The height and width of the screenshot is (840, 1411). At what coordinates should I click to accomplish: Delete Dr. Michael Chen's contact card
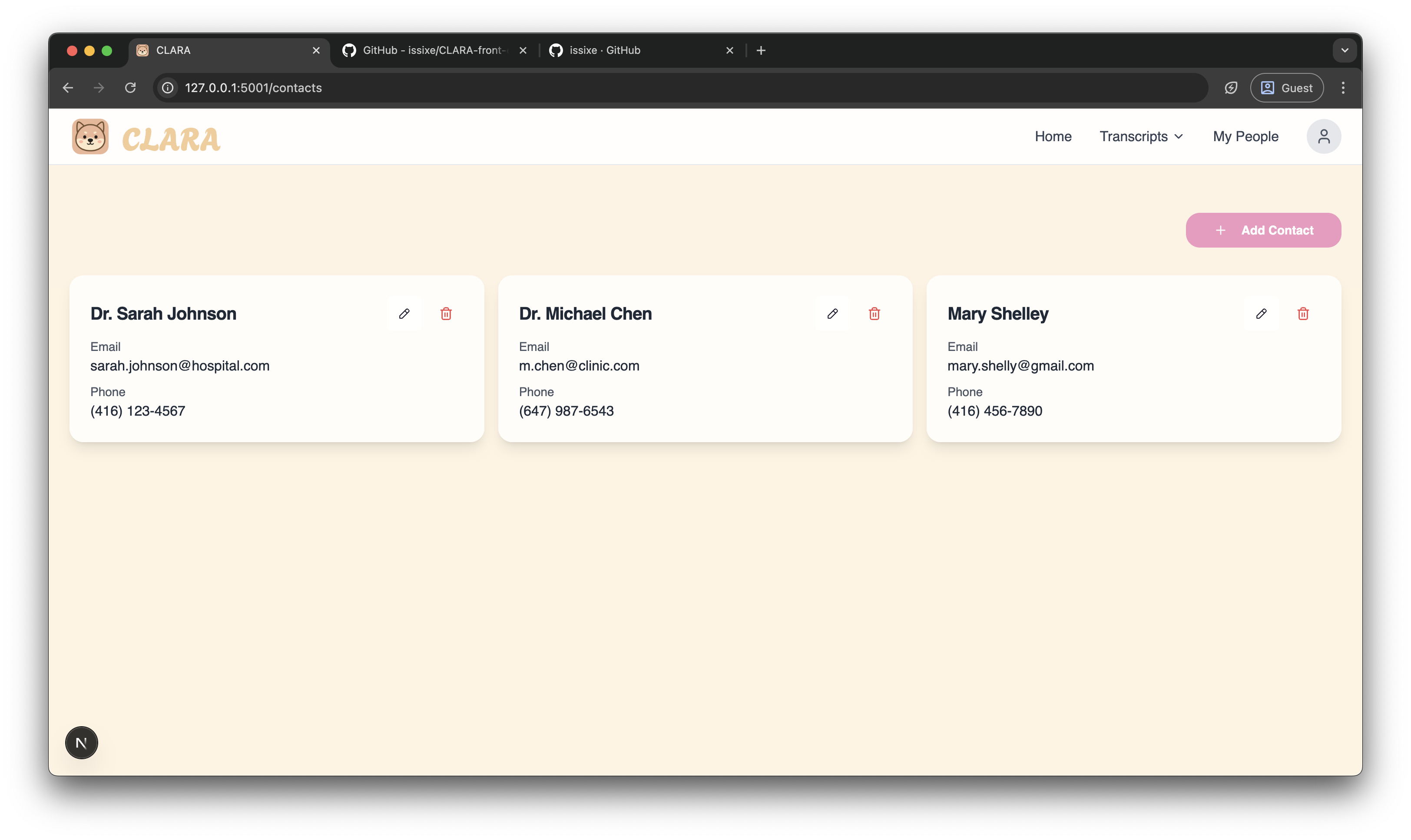click(x=874, y=314)
